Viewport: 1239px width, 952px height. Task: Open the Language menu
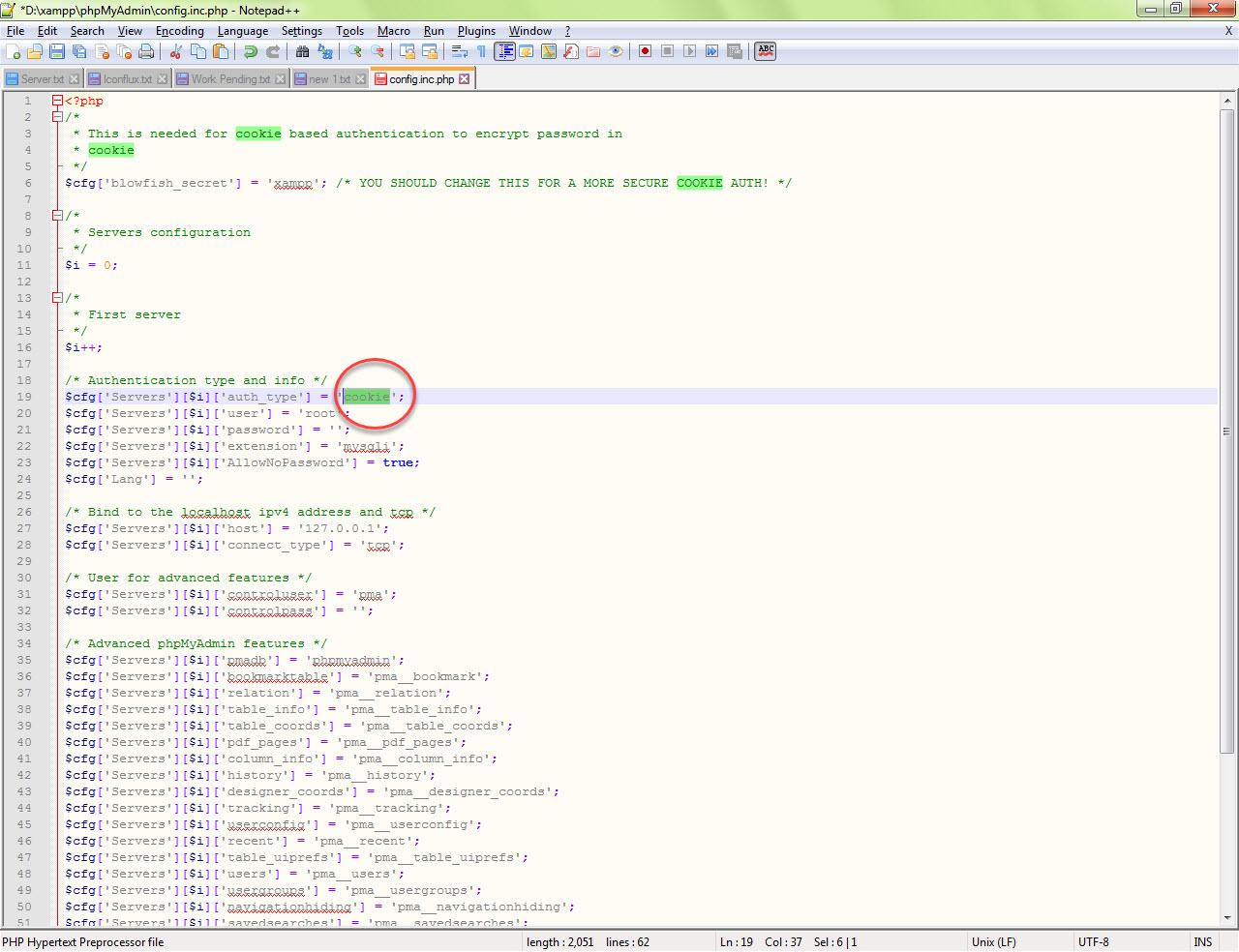[x=243, y=30]
